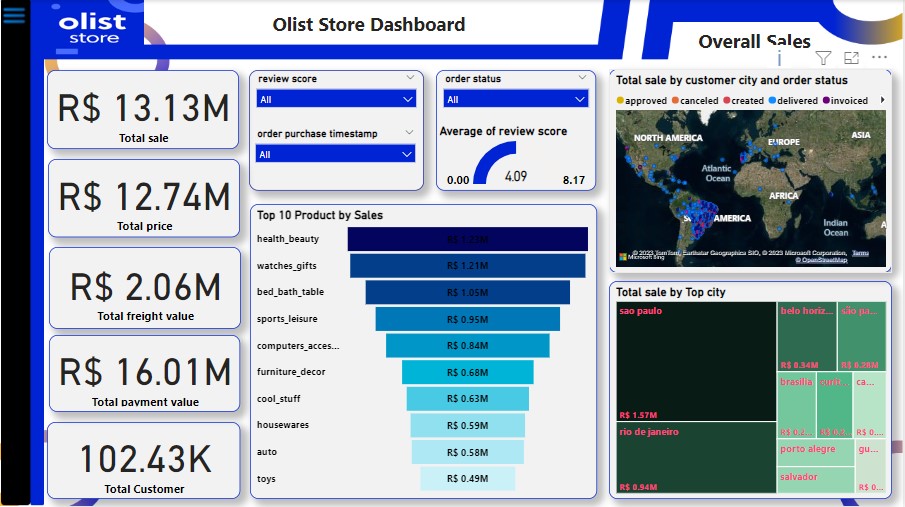Open more options ellipsis for map visual
The width and height of the screenshot is (905, 507).
point(879,58)
